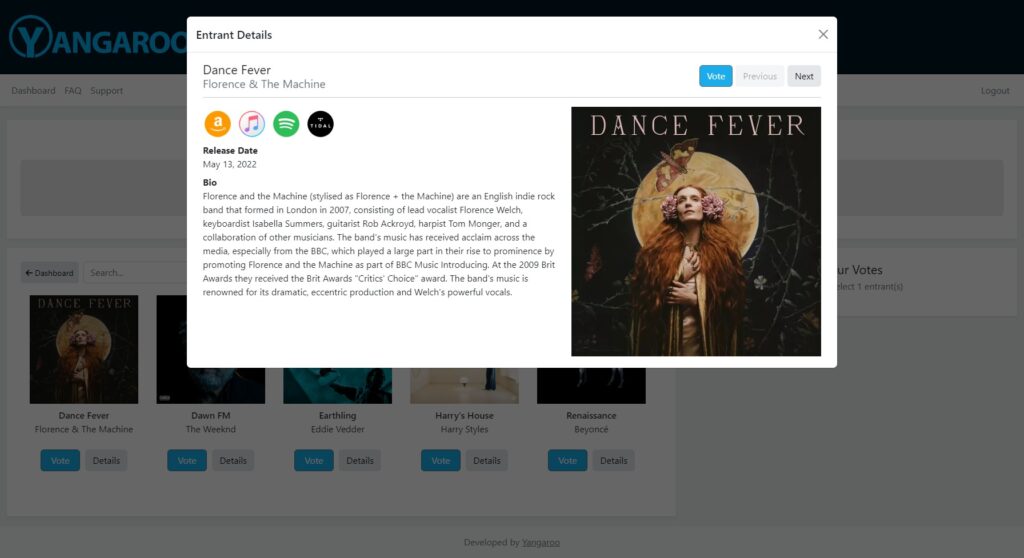Vote for Dance Fever in the modal
Viewport: 1024px width, 558px height.
[715, 76]
